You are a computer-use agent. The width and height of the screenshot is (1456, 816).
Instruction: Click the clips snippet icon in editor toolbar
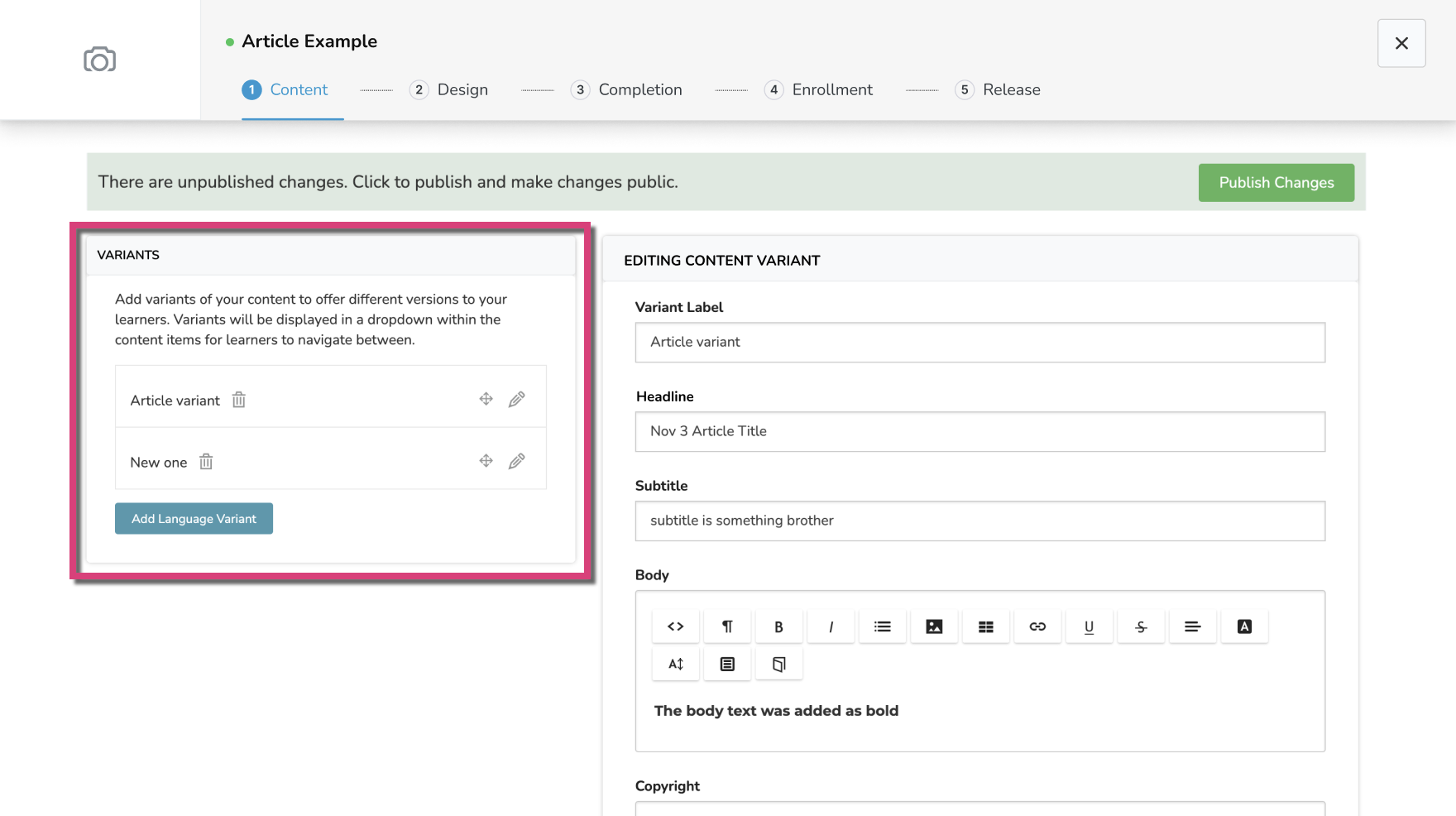click(778, 664)
